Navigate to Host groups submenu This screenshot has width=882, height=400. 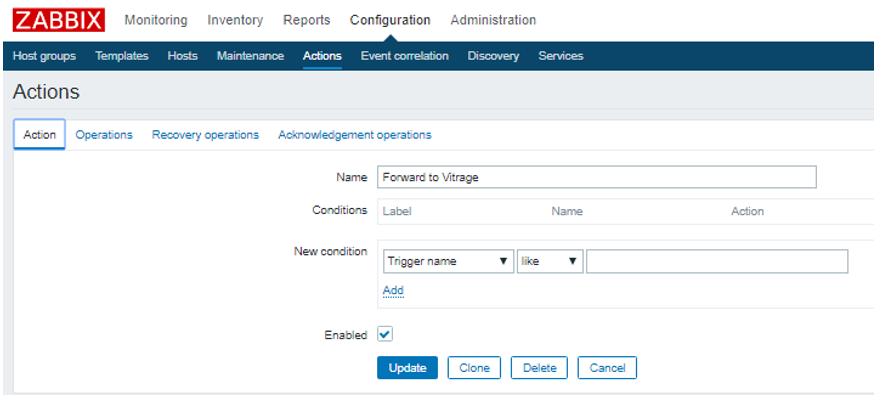(44, 56)
